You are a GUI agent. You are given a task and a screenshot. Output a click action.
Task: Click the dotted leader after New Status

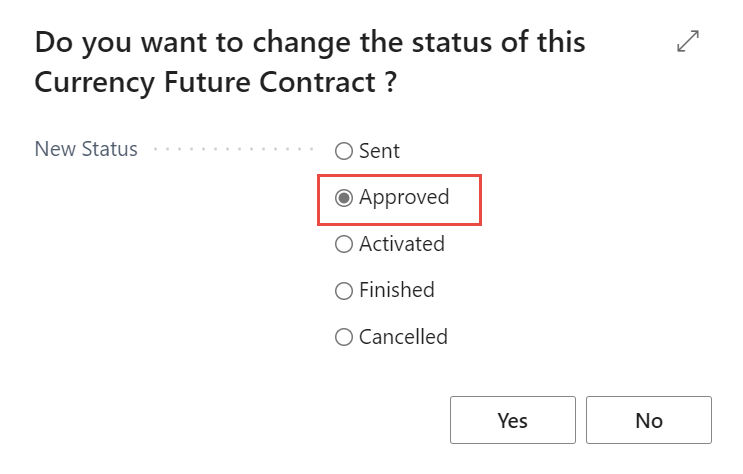point(234,151)
